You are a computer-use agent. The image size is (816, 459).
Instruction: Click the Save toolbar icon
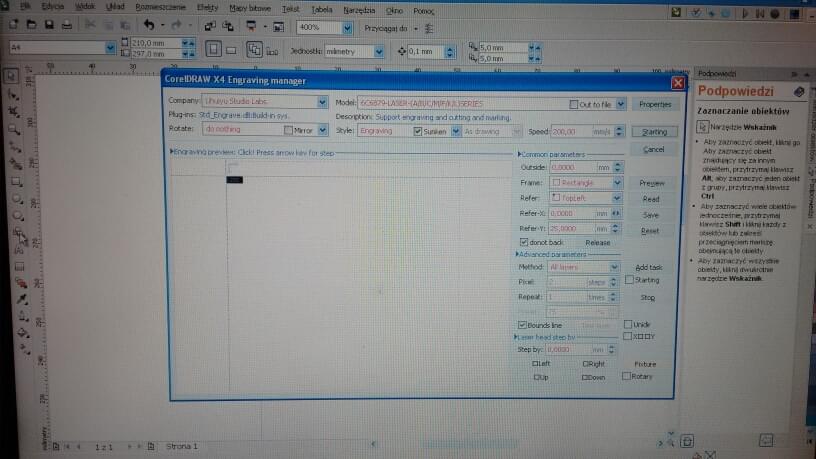click(49, 24)
